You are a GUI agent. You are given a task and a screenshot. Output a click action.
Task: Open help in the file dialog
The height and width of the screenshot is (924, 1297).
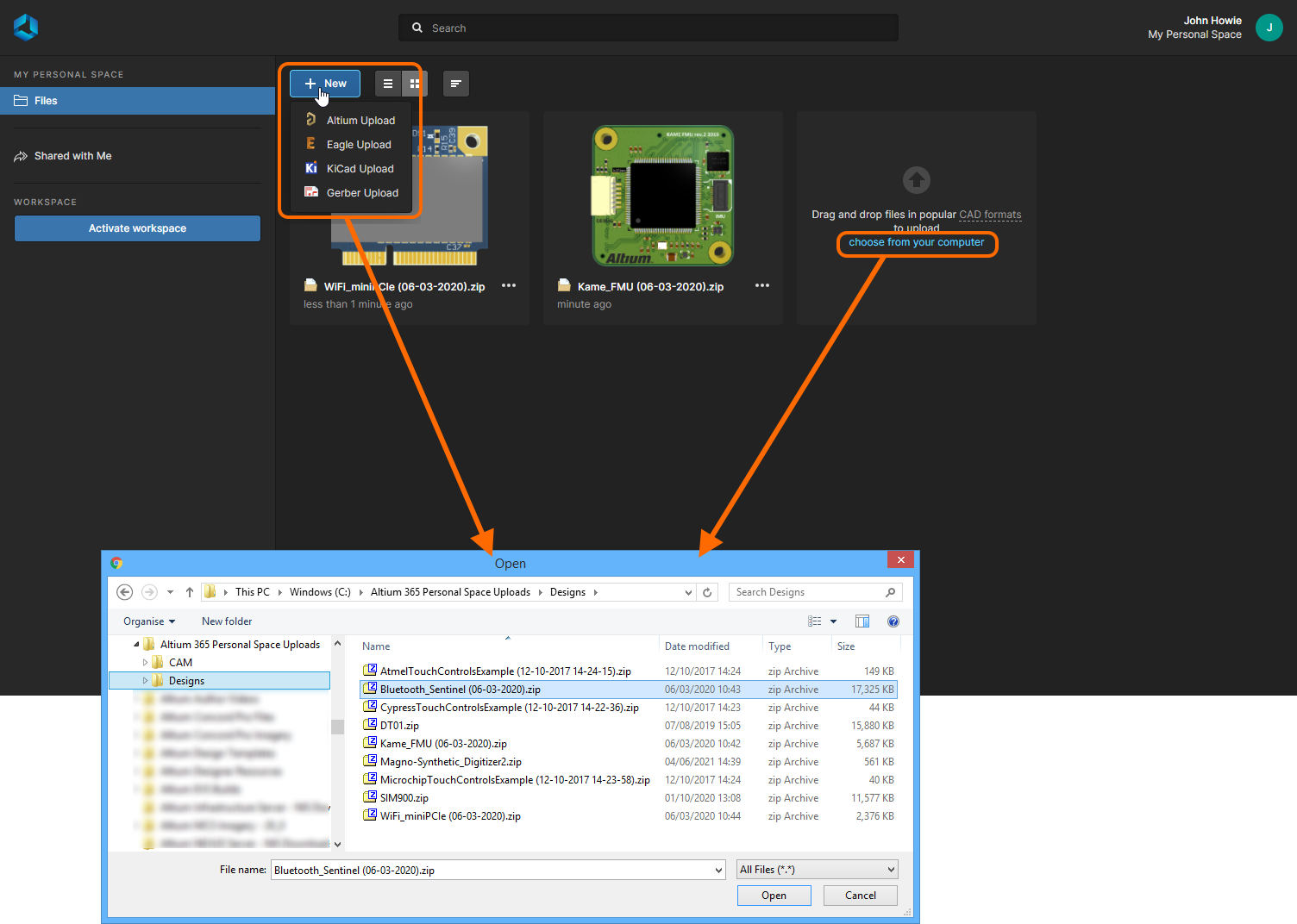(x=893, y=621)
